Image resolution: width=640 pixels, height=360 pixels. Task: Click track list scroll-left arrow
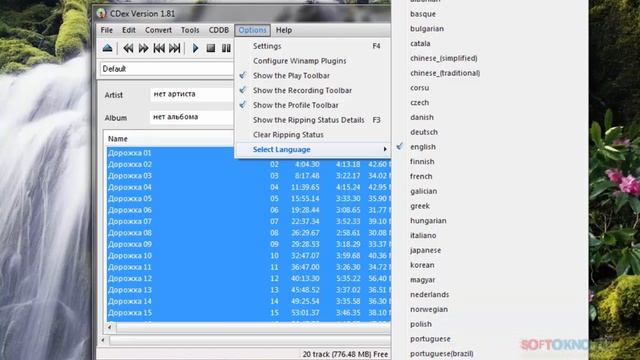[109, 327]
